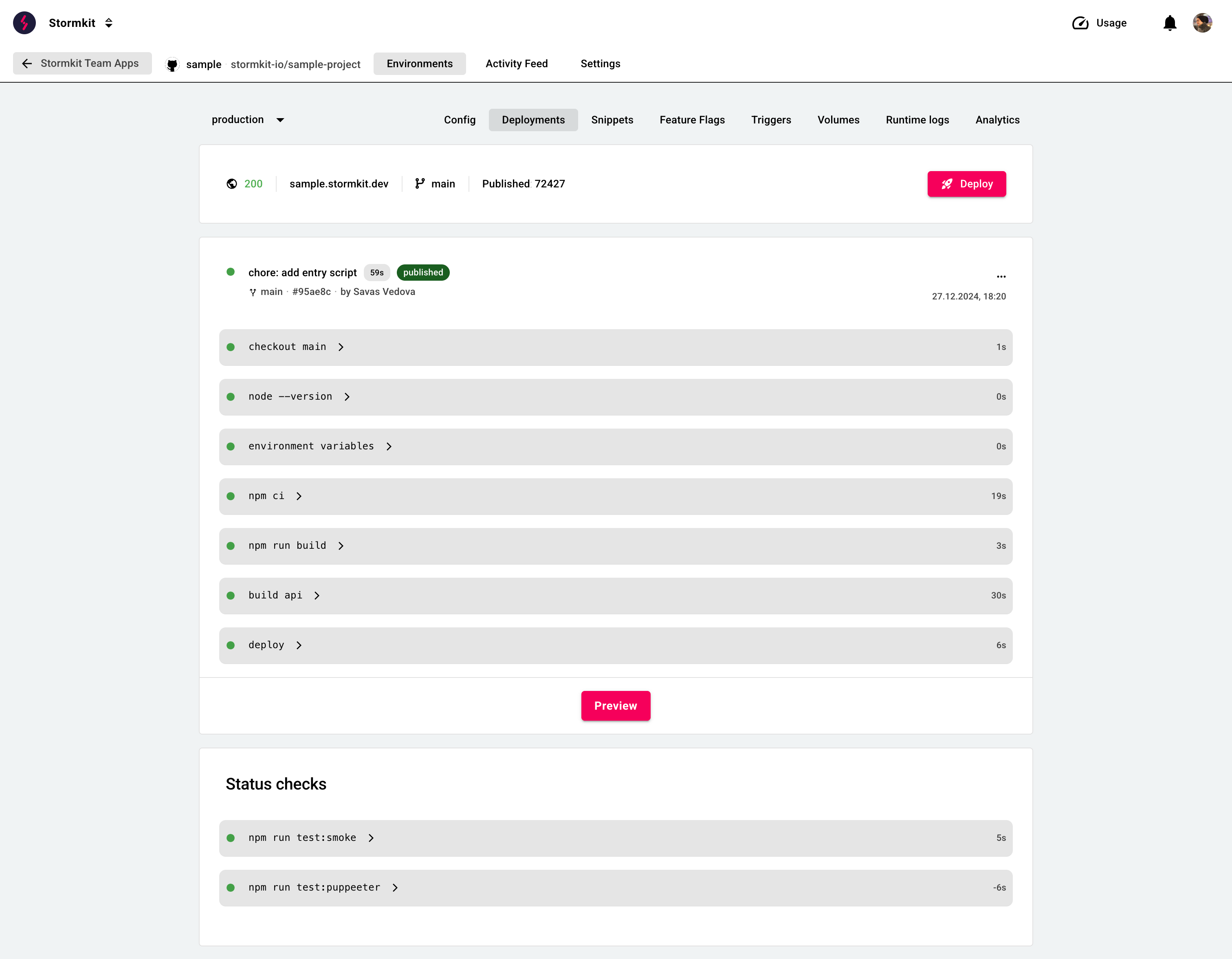The height and width of the screenshot is (959, 1232).
Task: Expand the checkout main step
Action: pos(616,348)
